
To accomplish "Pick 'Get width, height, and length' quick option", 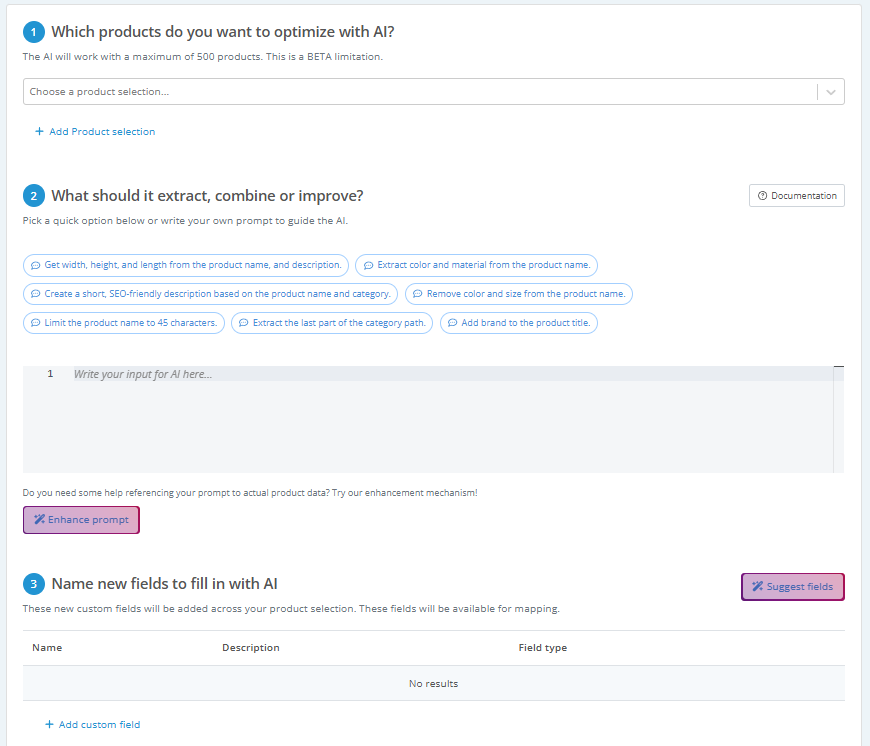I will pos(186,265).
